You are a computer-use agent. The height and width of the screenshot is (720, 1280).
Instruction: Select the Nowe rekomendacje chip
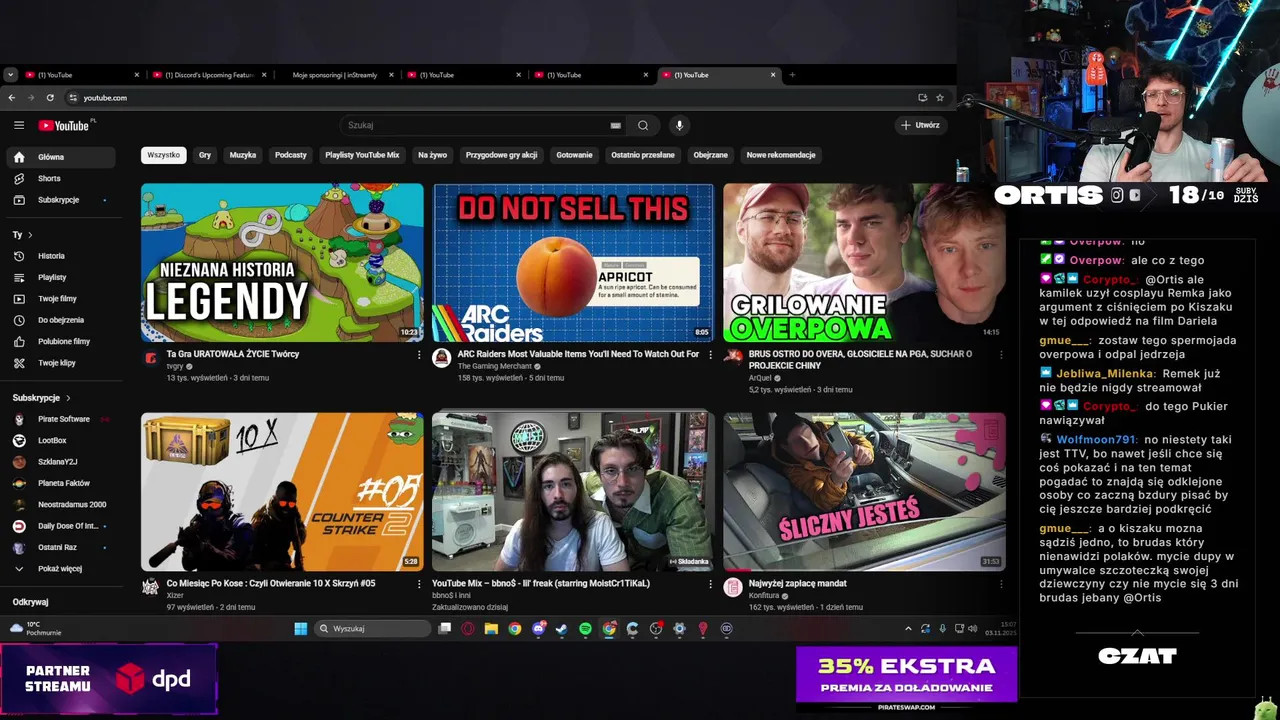pos(781,155)
